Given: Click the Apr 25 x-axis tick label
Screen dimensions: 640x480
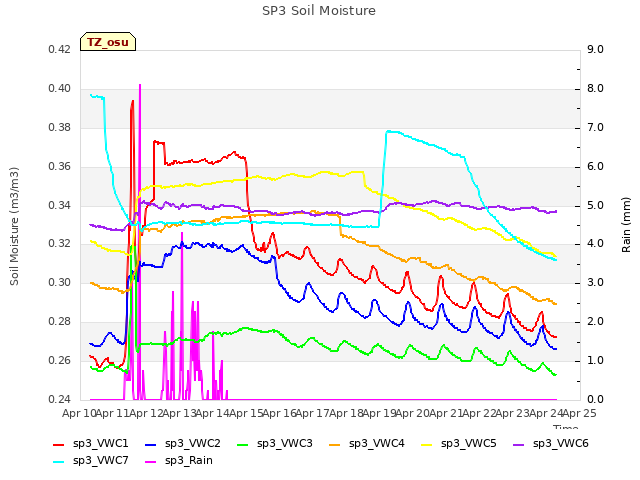Looking at the screenshot, I should click(x=579, y=413).
